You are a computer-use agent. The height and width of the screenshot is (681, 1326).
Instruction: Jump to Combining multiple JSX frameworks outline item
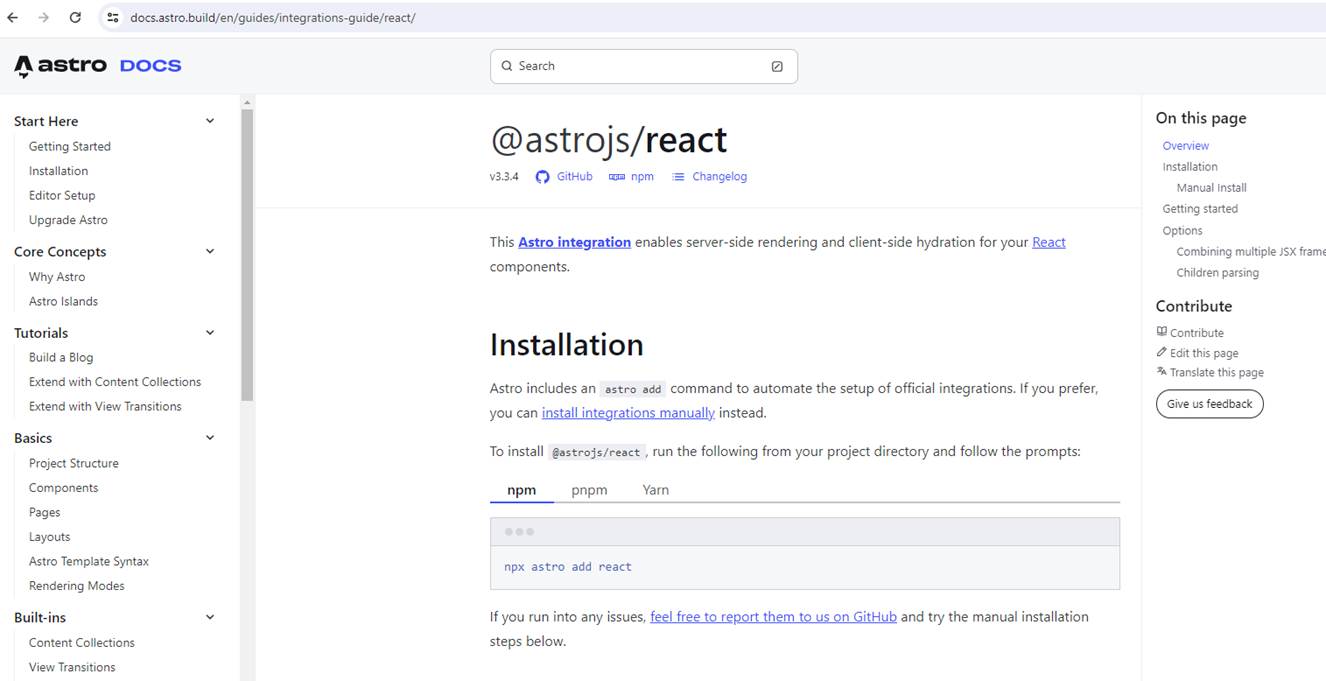pyautogui.click(x=1251, y=252)
